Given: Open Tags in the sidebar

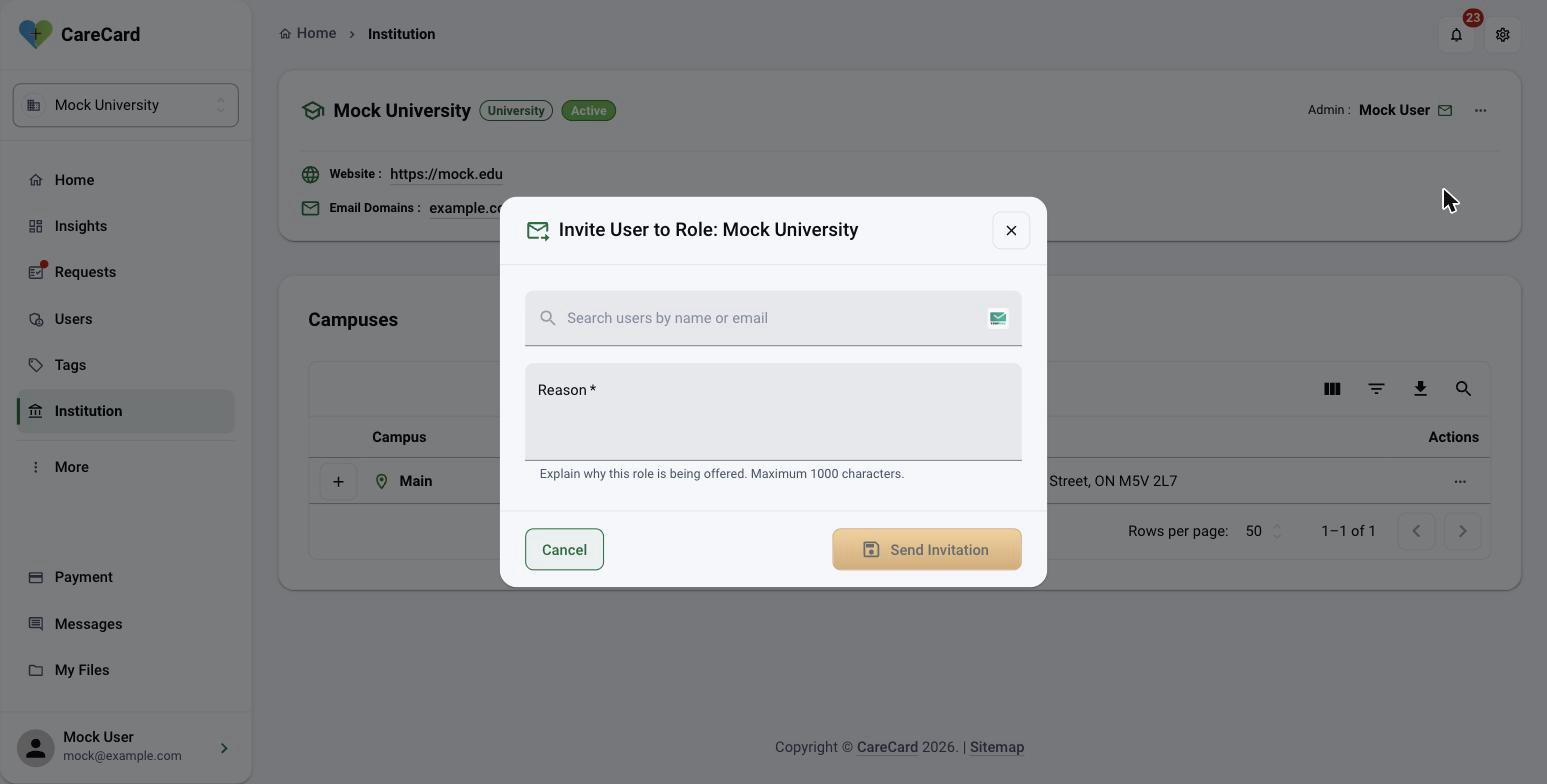Looking at the screenshot, I should click(126, 365).
